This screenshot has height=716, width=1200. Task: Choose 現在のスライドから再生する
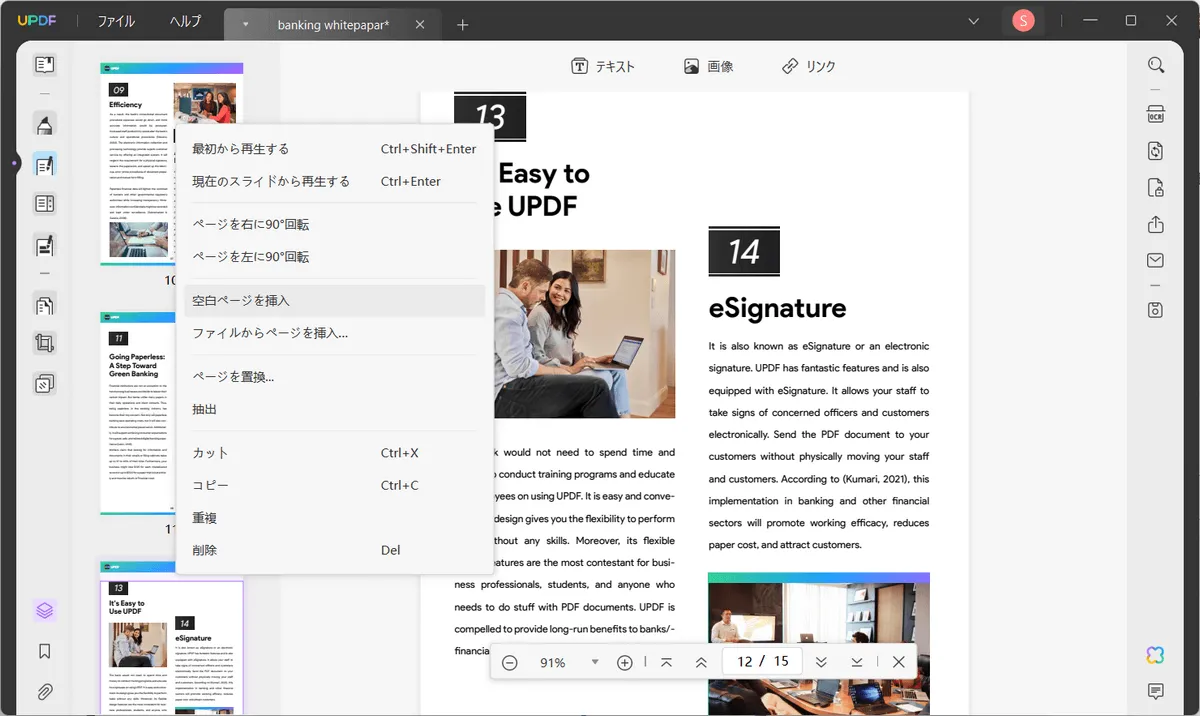[x=335, y=181]
